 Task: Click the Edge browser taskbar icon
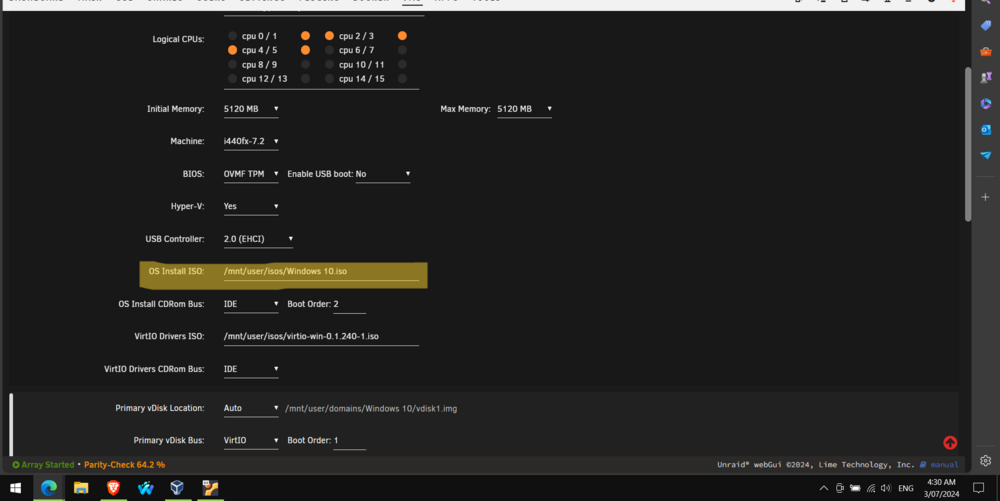coord(48,488)
